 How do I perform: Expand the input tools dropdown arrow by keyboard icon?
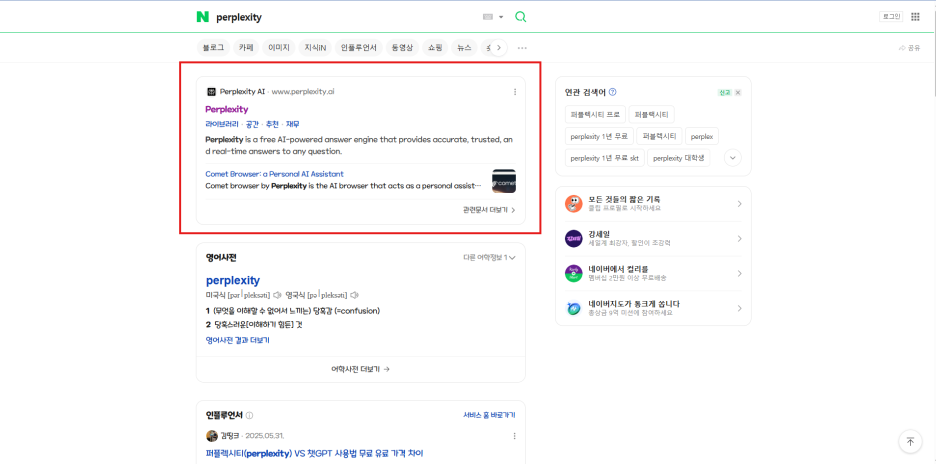coord(501,17)
